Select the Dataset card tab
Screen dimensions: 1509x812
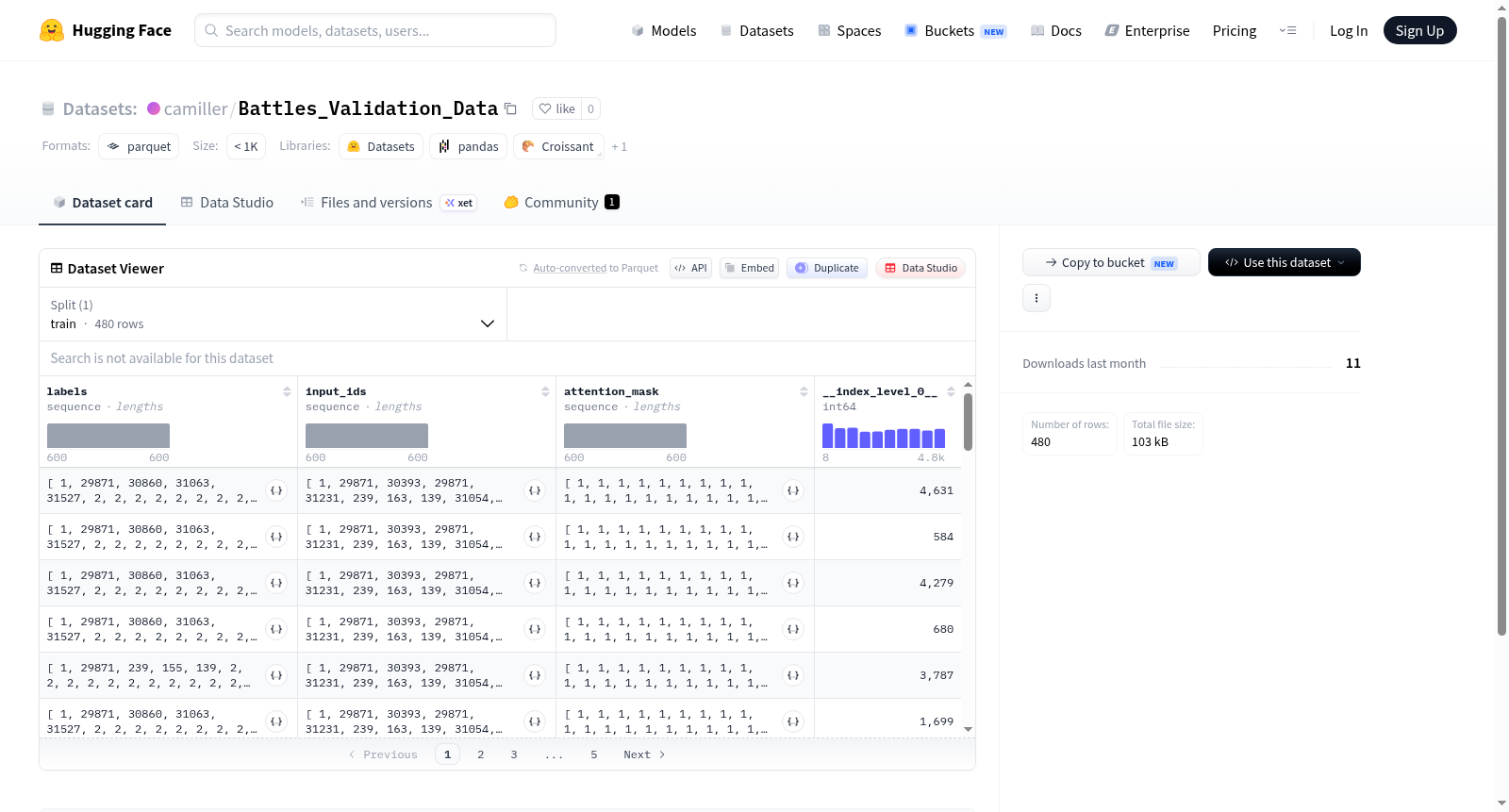coord(103,203)
